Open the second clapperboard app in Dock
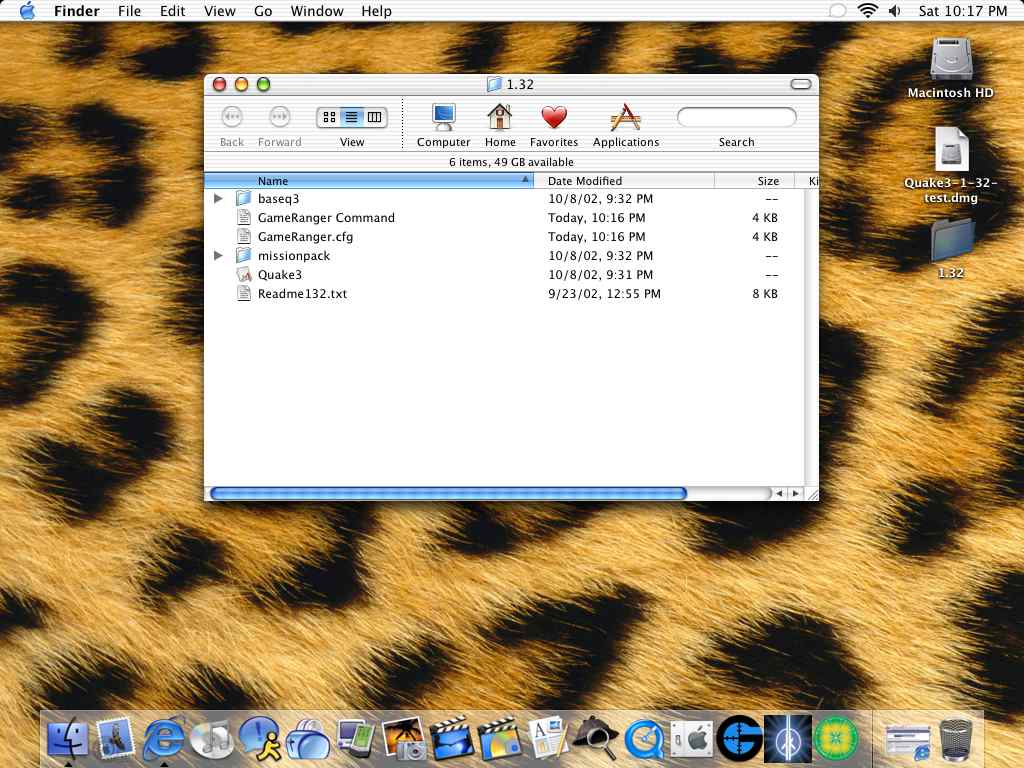The image size is (1024, 768). pyautogui.click(x=500, y=739)
